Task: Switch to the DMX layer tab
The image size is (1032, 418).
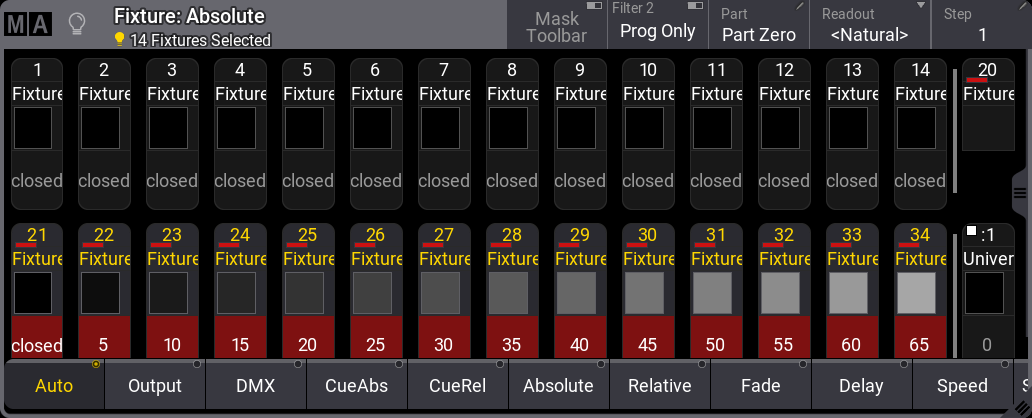Action: coord(256,386)
